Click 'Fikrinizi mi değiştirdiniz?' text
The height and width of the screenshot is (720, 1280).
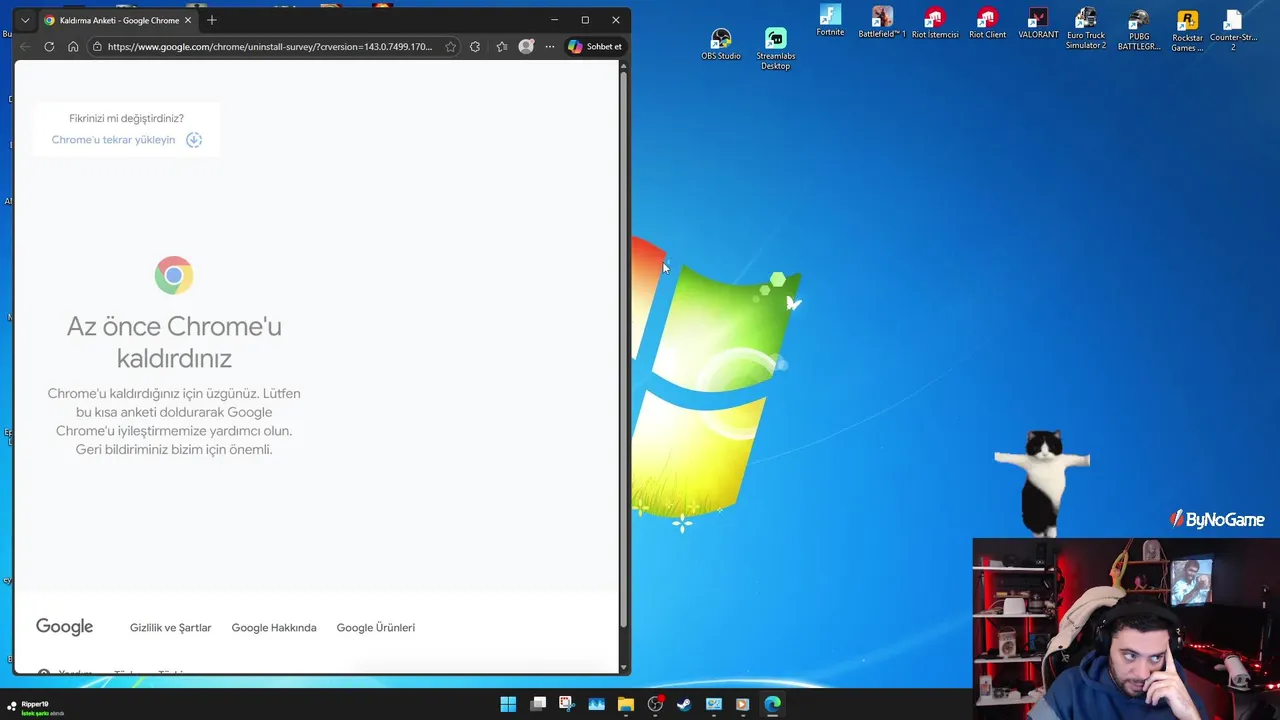(x=126, y=118)
